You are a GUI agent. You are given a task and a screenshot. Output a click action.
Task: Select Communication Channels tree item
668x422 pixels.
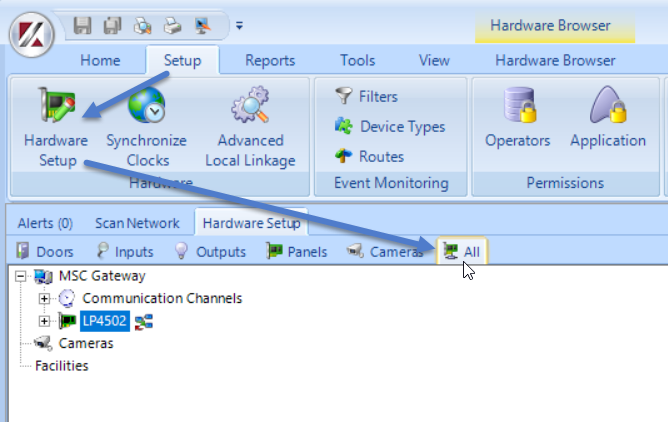(x=162, y=298)
